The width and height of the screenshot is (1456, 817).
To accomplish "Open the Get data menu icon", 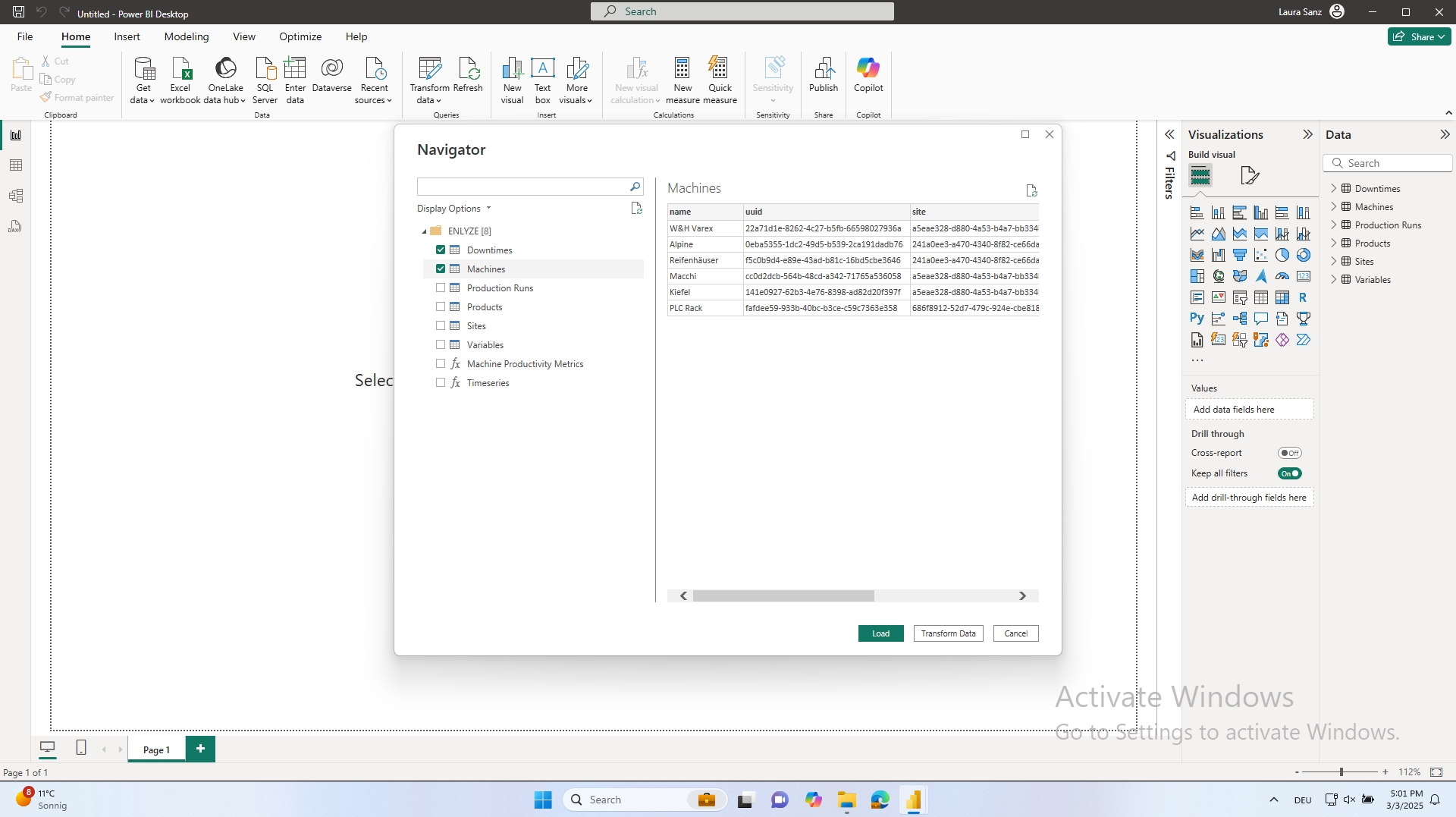I will click(x=143, y=69).
